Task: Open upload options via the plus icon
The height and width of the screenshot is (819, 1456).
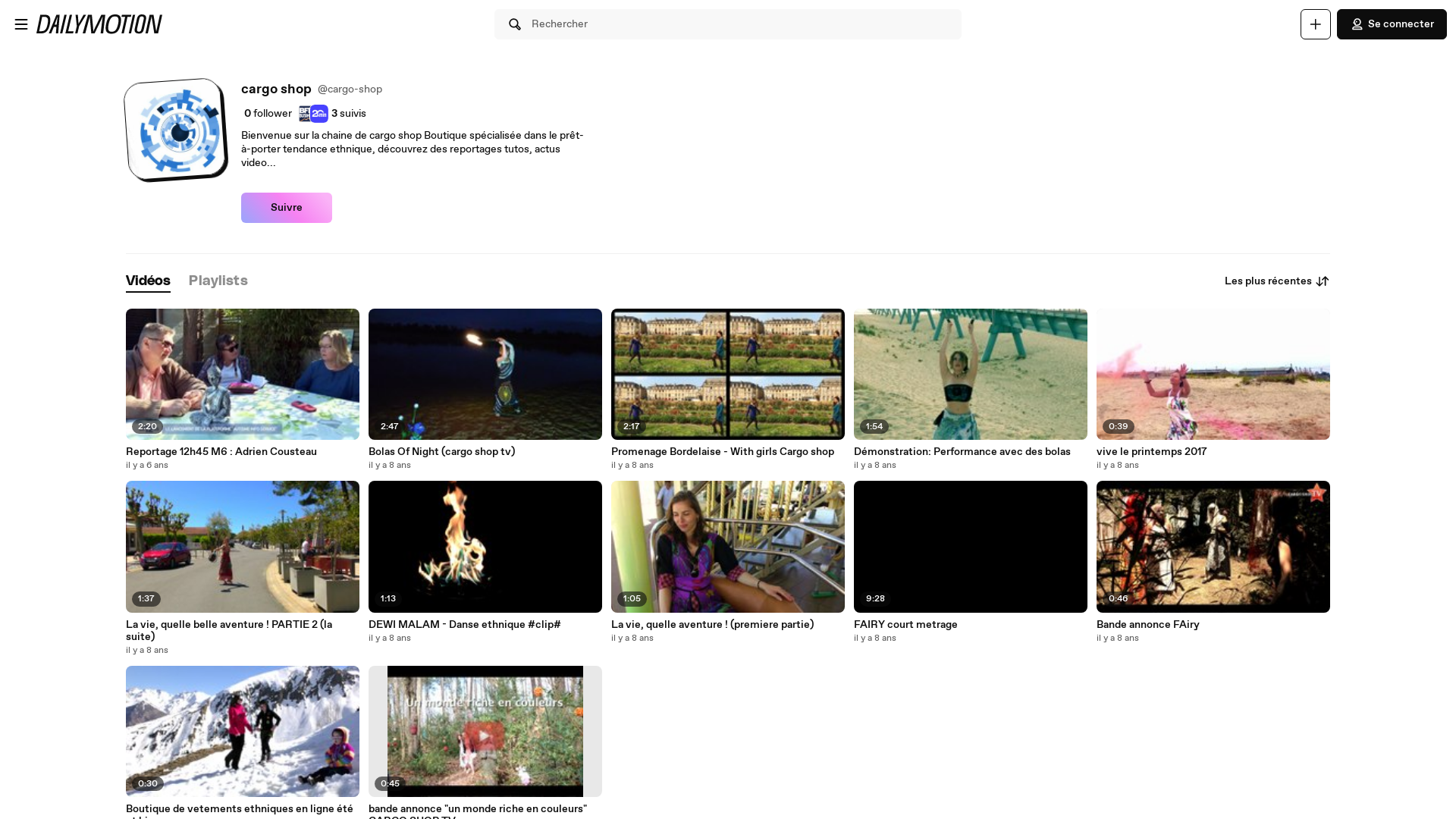Action: pos(1315,24)
